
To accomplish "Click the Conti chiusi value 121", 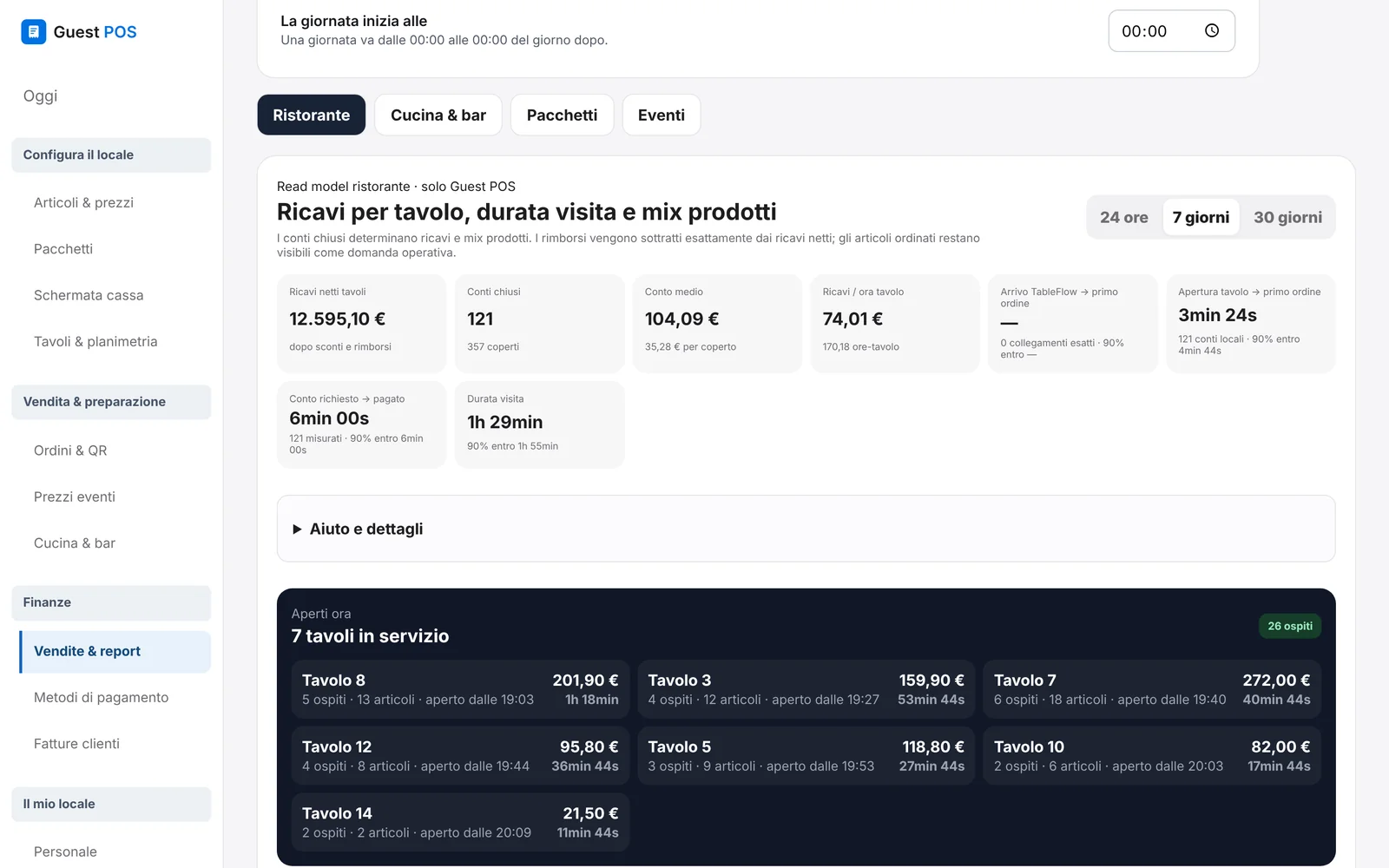I will coord(480,319).
